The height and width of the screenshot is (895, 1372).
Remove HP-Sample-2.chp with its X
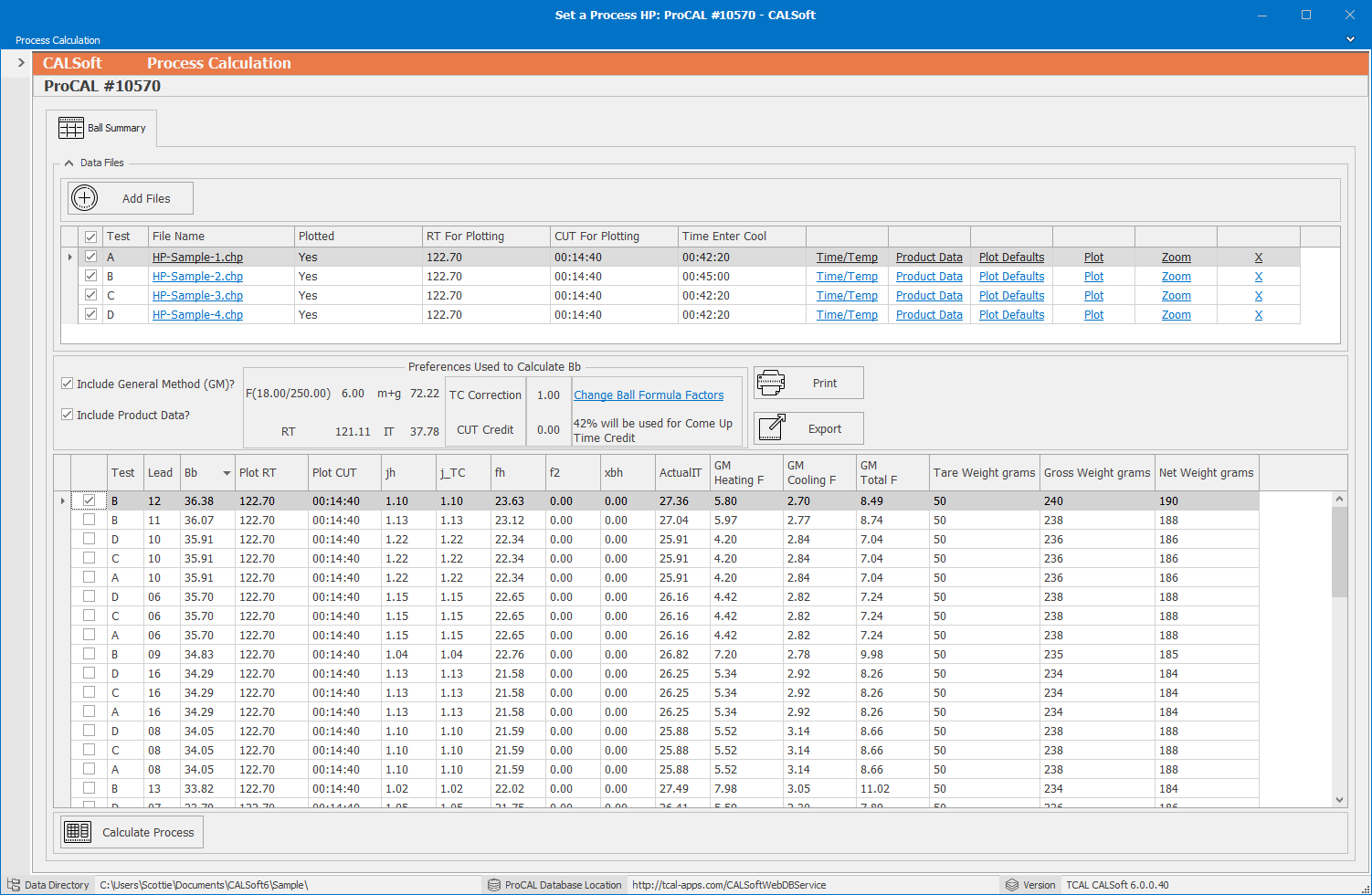(1259, 277)
